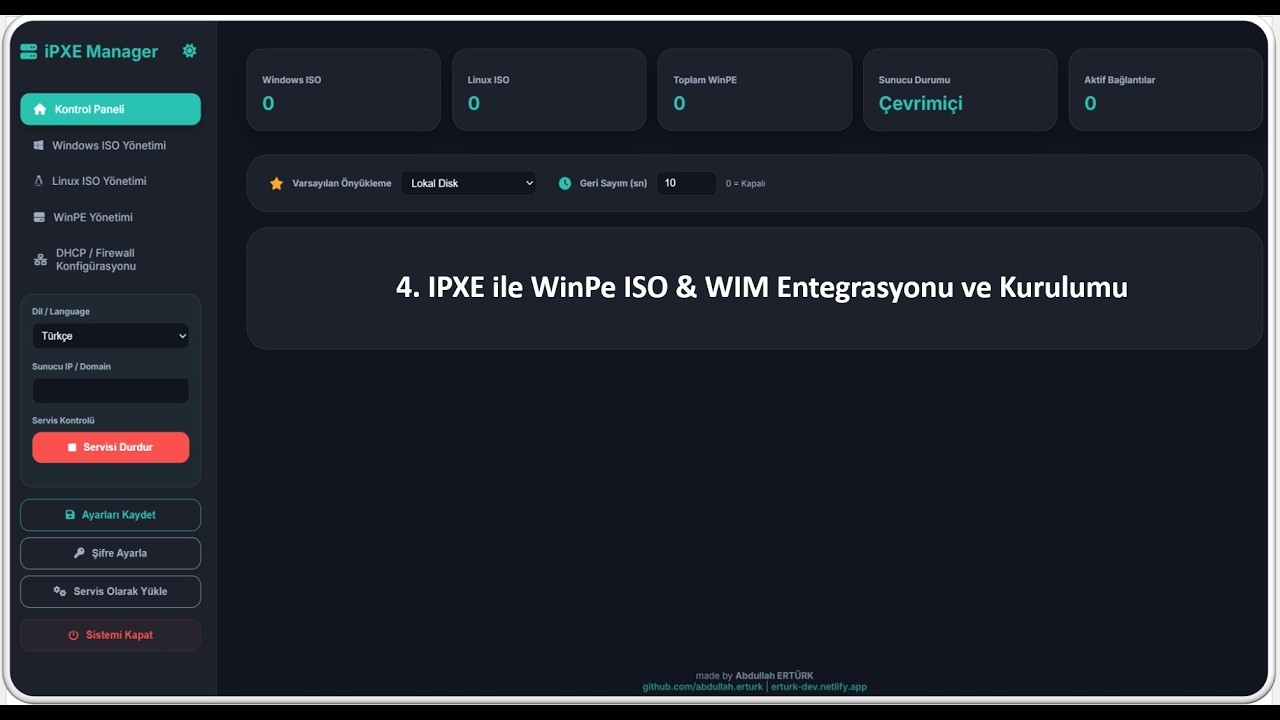
Task: Click the DHCP network icon in sidebar
Action: [x=40, y=260]
